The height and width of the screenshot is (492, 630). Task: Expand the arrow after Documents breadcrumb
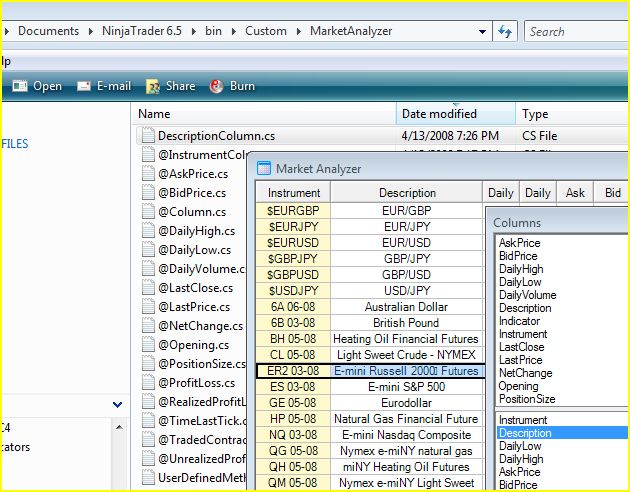90,31
